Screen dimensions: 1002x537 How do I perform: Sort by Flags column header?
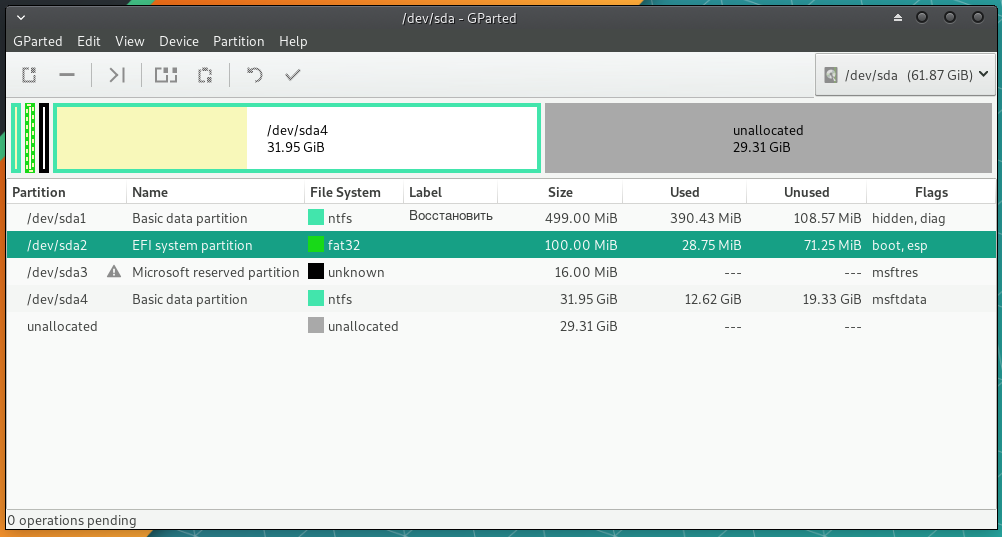coord(931,192)
